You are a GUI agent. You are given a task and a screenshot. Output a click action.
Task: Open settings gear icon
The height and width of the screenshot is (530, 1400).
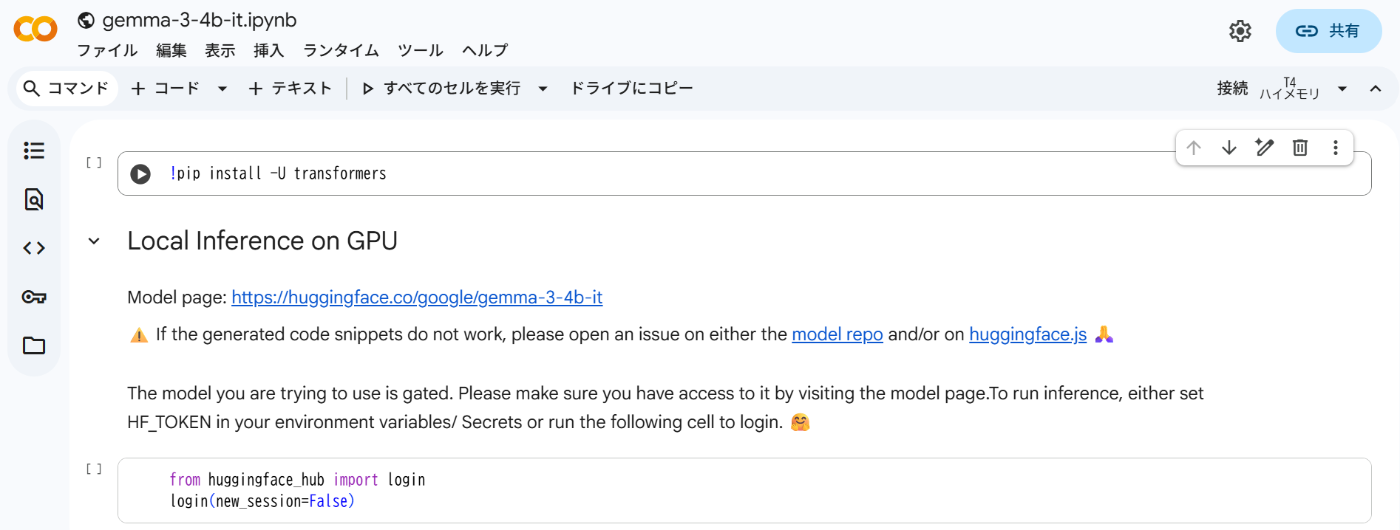pos(1240,31)
